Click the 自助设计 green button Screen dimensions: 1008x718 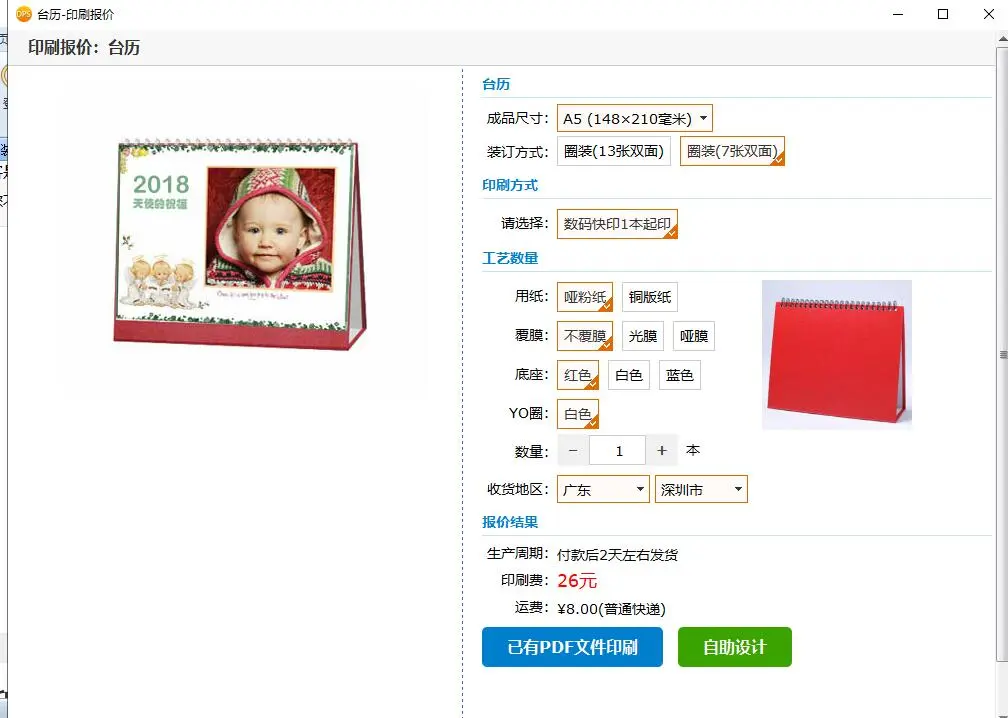(x=735, y=647)
